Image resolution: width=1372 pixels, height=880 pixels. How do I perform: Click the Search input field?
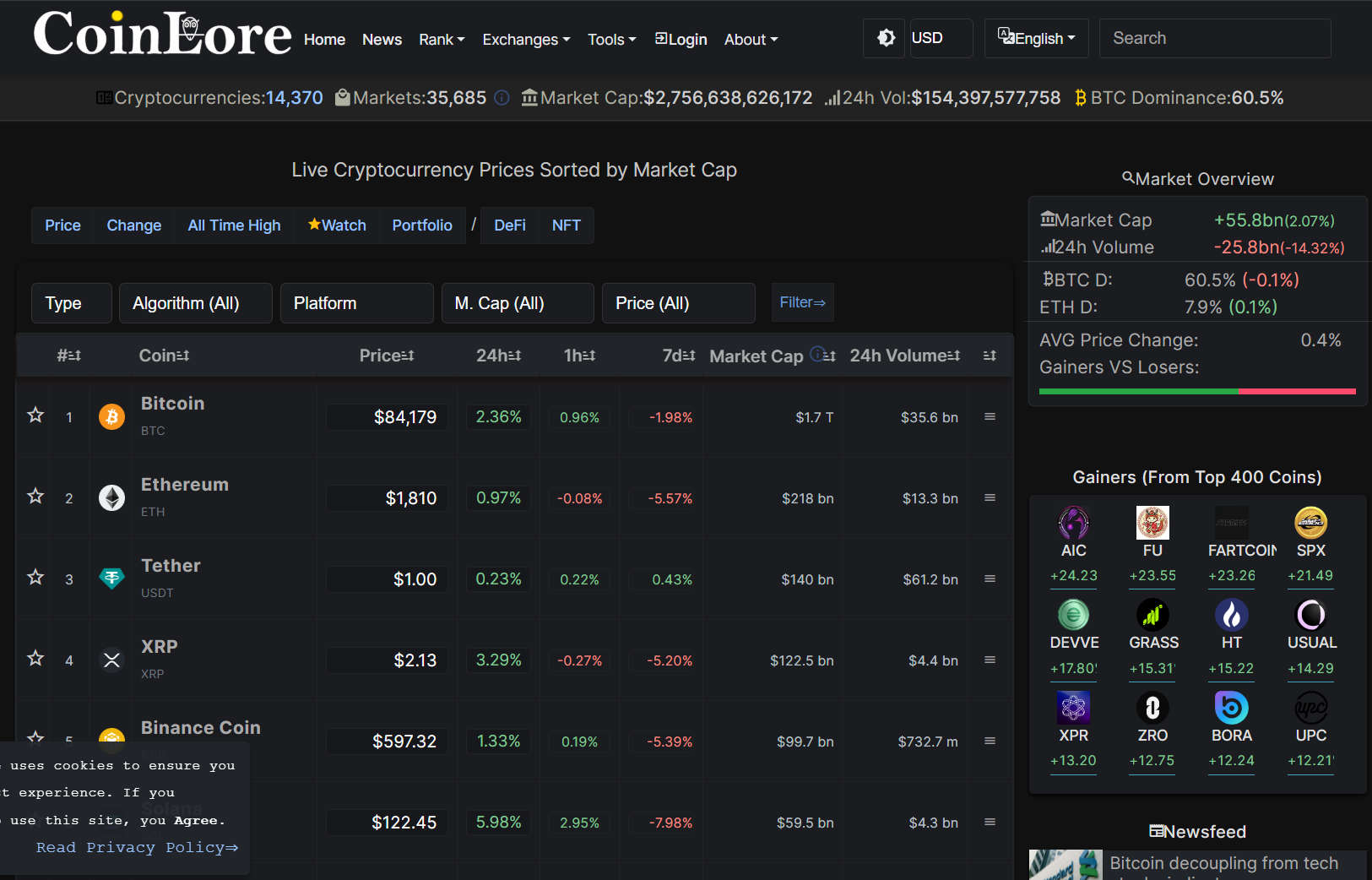click(x=1215, y=38)
